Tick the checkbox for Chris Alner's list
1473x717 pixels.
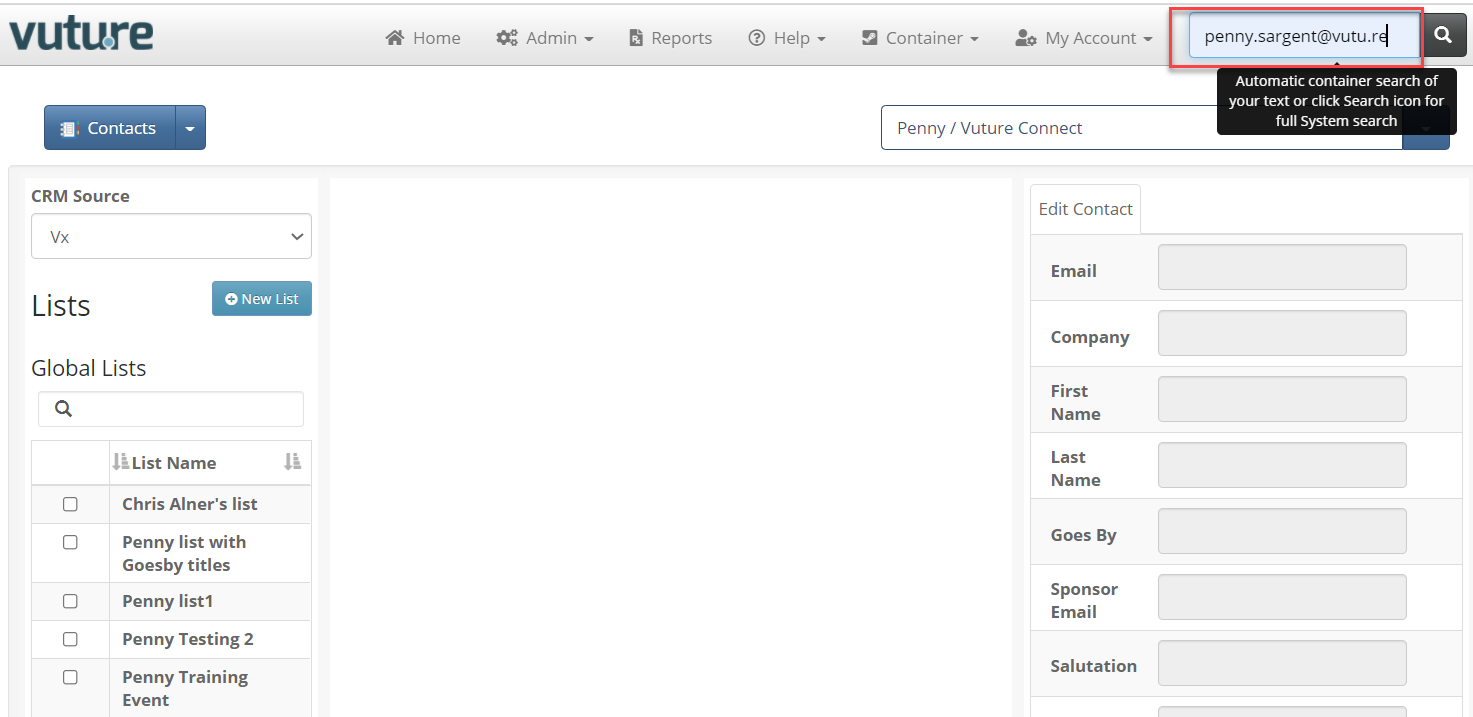pos(70,505)
